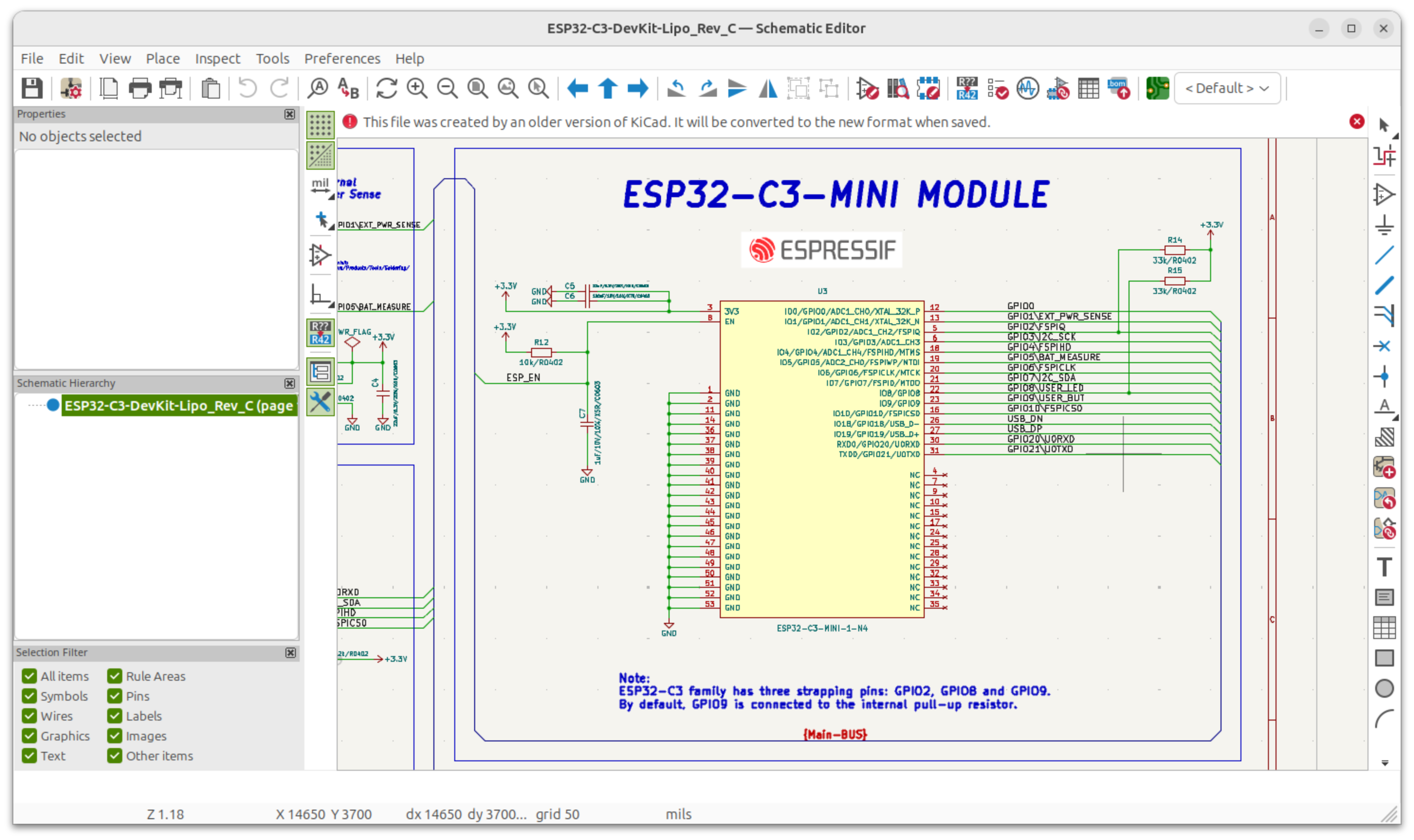Open the Place menu
The width and height of the screenshot is (1414, 840).
tap(163, 59)
